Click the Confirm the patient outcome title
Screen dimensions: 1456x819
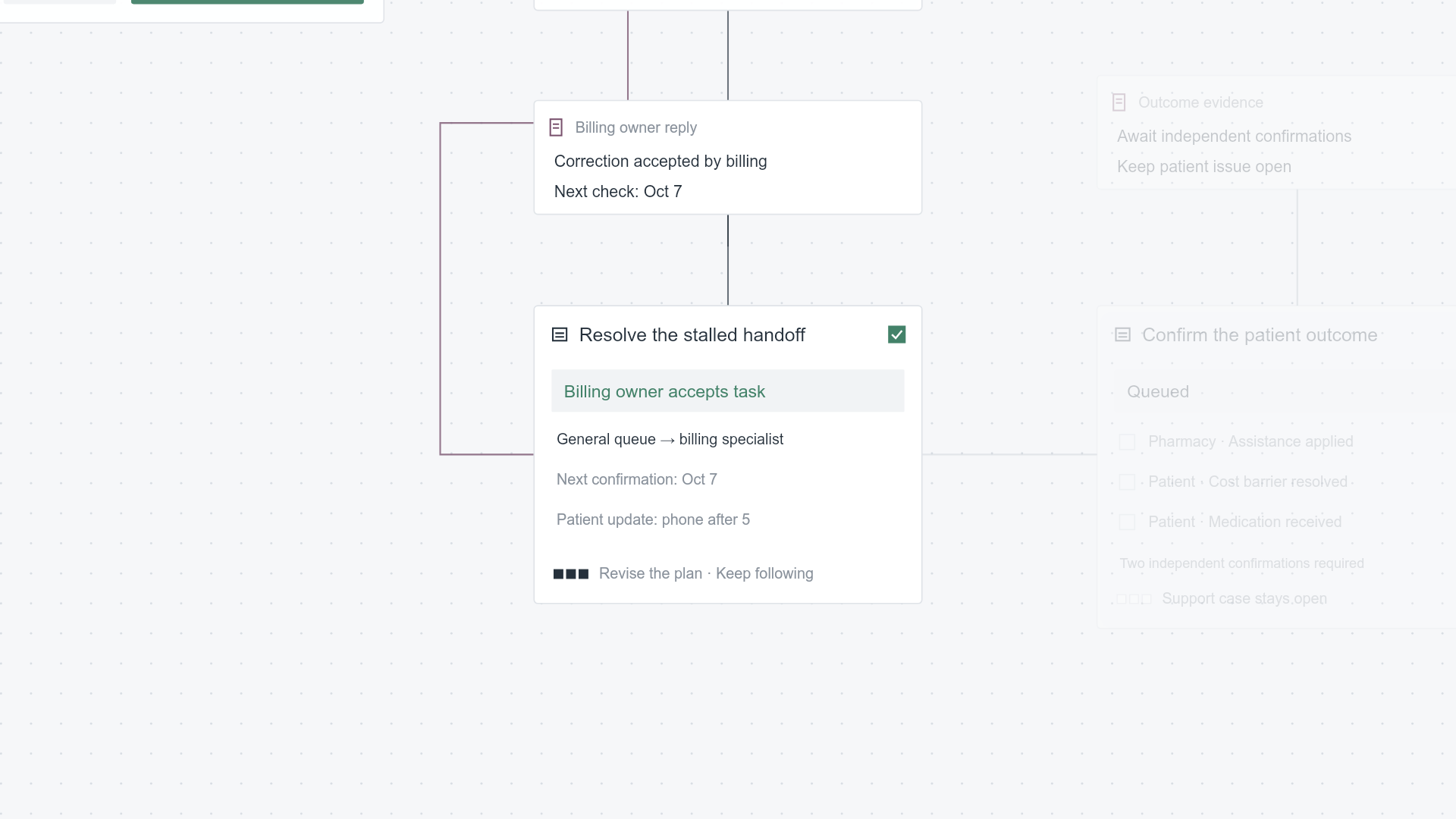tap(1260, 334)
